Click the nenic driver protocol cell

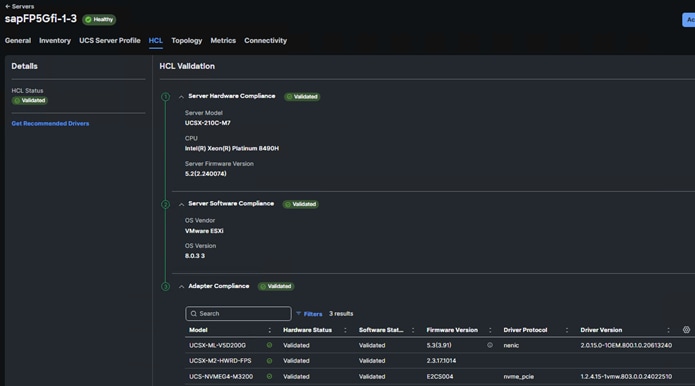click(511, 345)
